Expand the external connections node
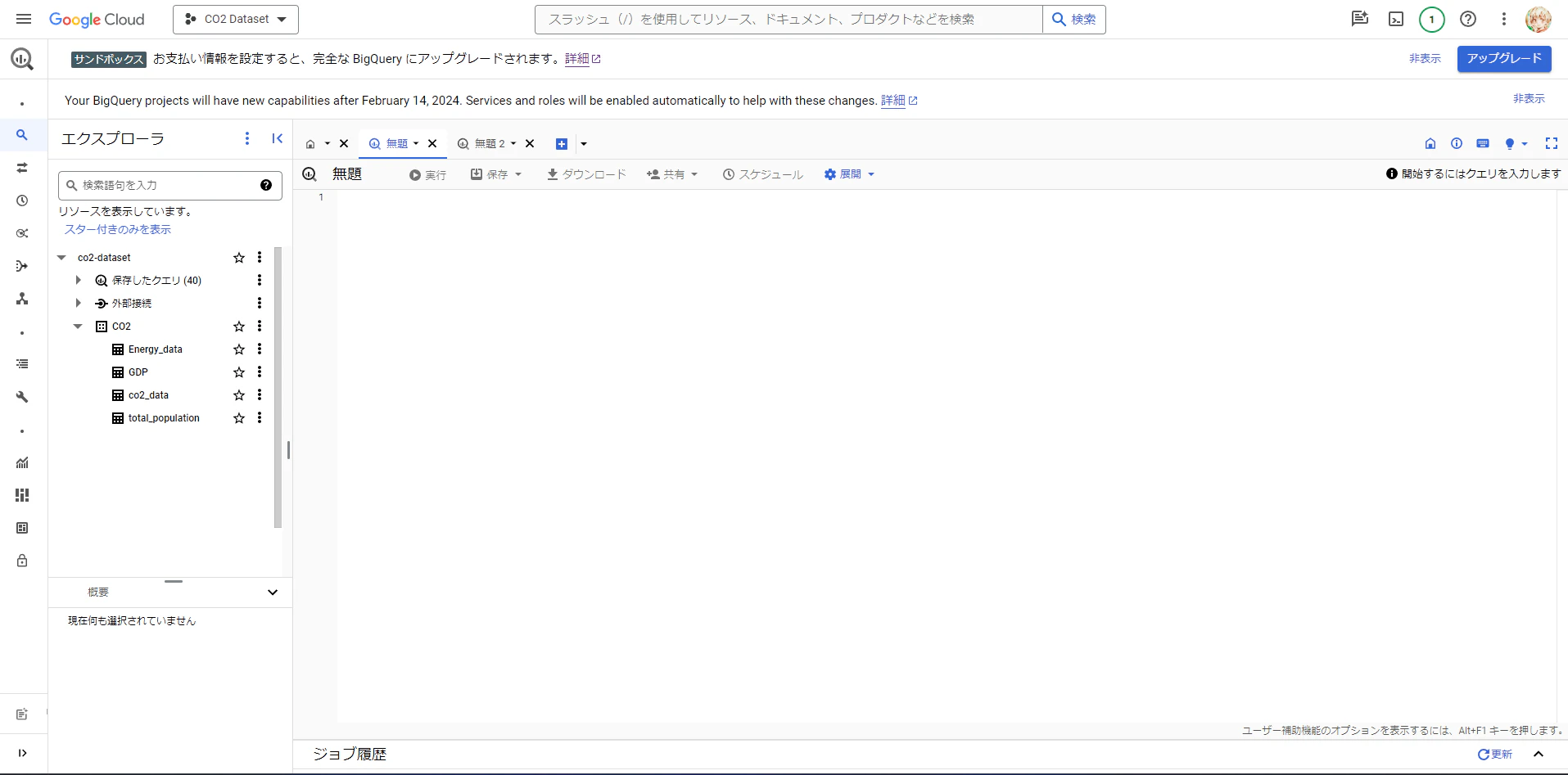 click(79, 304)
